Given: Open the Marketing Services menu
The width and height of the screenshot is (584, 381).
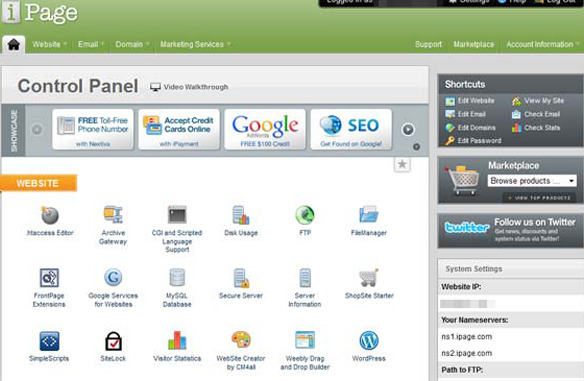Looking at the screenshot, I should (195, 44).
